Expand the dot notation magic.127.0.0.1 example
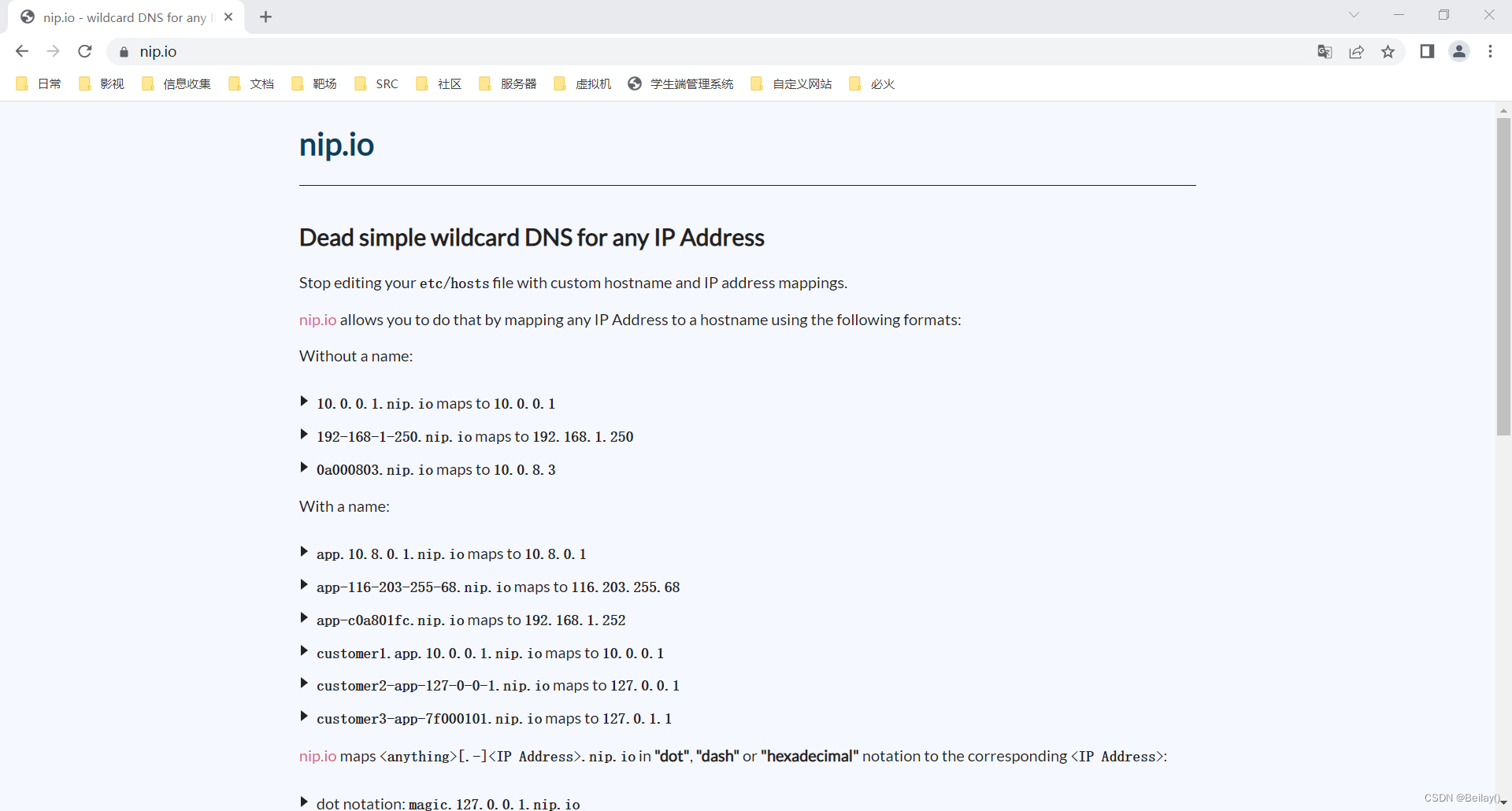 pos(304,802)
